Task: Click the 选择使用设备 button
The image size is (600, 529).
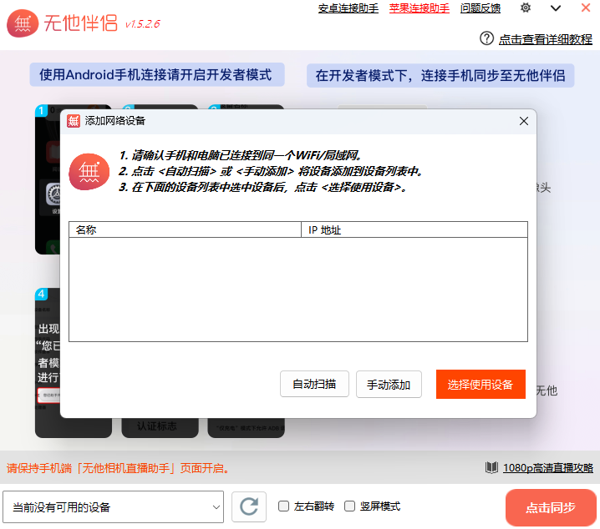Action: (480, 385)
